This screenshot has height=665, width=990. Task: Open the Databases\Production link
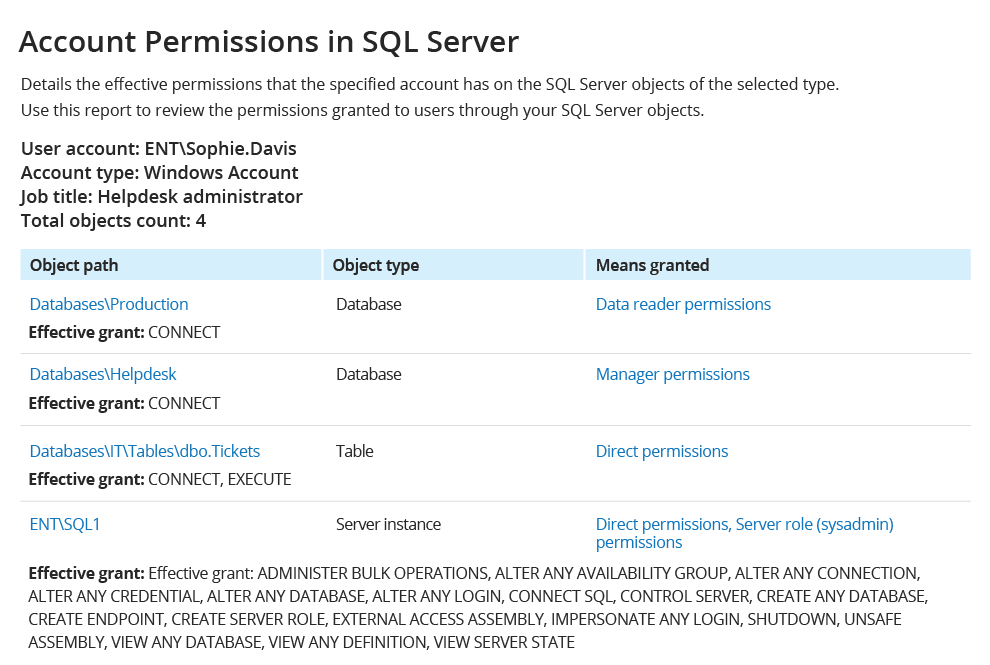108,304
